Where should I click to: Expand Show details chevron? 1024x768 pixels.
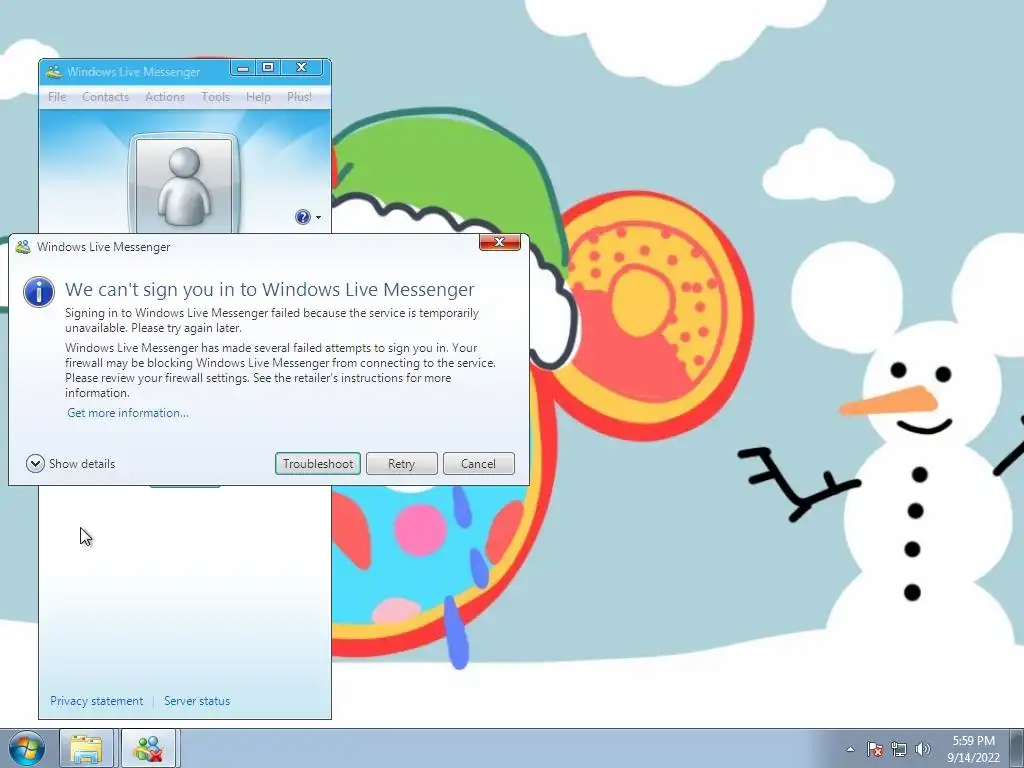(x=35, y=464)
